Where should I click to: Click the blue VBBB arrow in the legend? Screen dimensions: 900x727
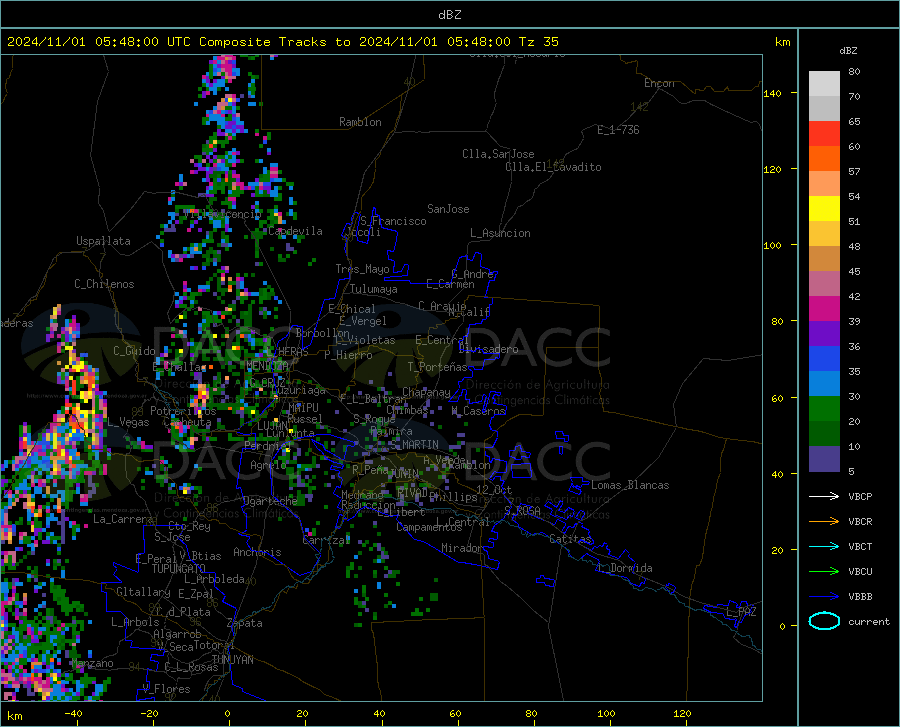[824, 597]
